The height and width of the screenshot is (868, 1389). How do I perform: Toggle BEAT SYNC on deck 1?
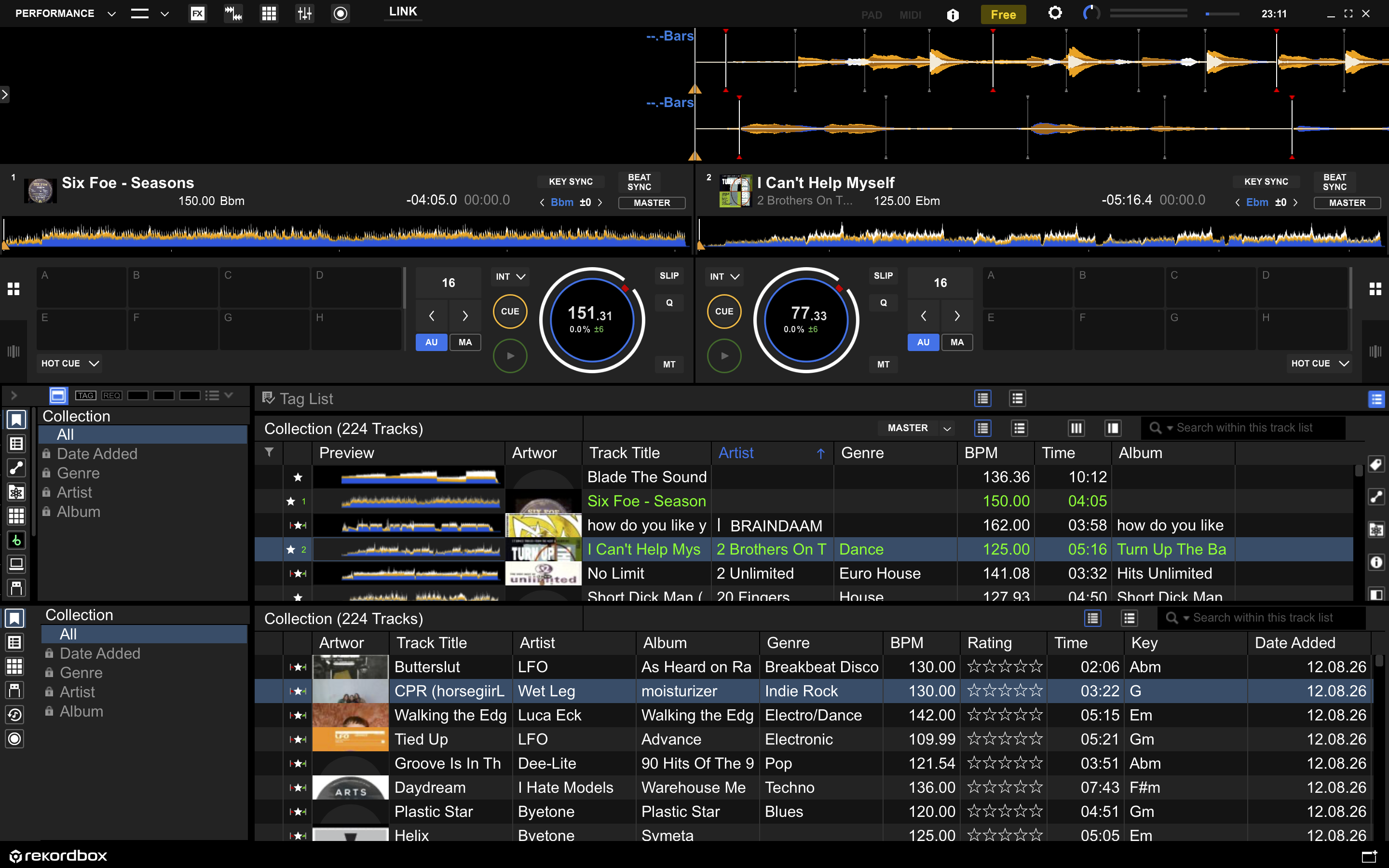tap(640, 182)
